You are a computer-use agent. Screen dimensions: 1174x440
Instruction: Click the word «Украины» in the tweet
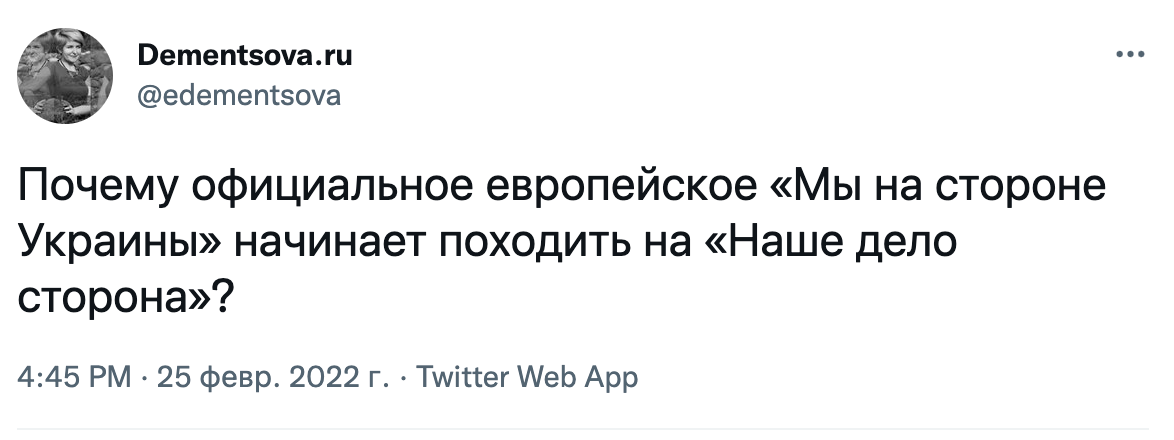pos(111,244)
